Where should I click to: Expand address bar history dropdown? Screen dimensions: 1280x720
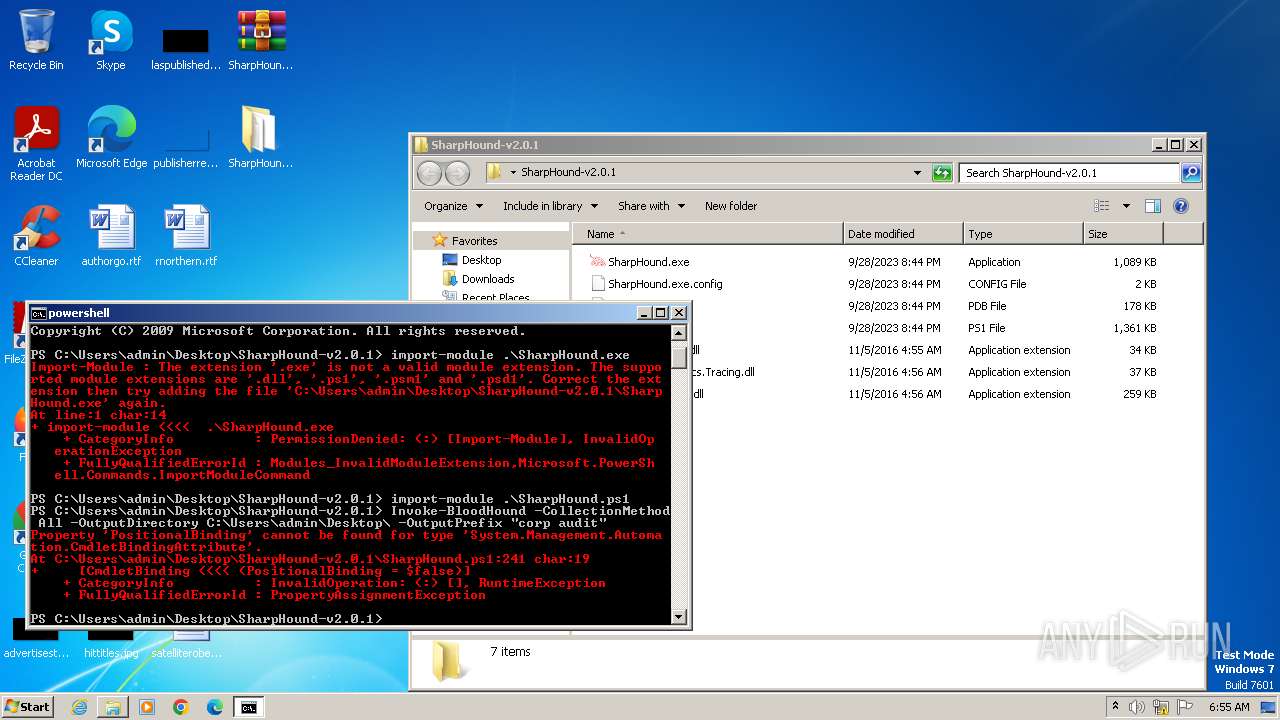click(x=917, y=173)
